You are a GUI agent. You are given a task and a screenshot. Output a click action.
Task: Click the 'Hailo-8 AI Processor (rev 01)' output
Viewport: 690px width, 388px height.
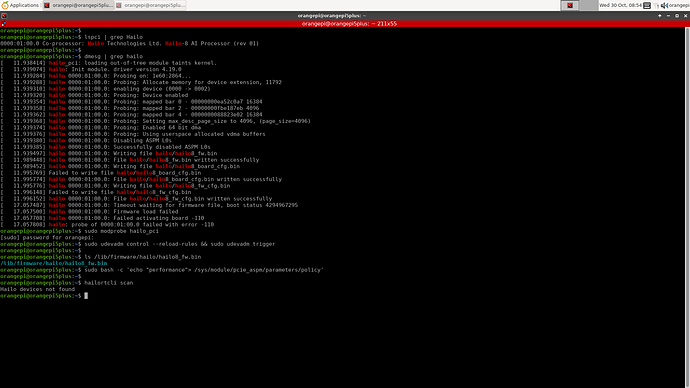coord(212,44)
